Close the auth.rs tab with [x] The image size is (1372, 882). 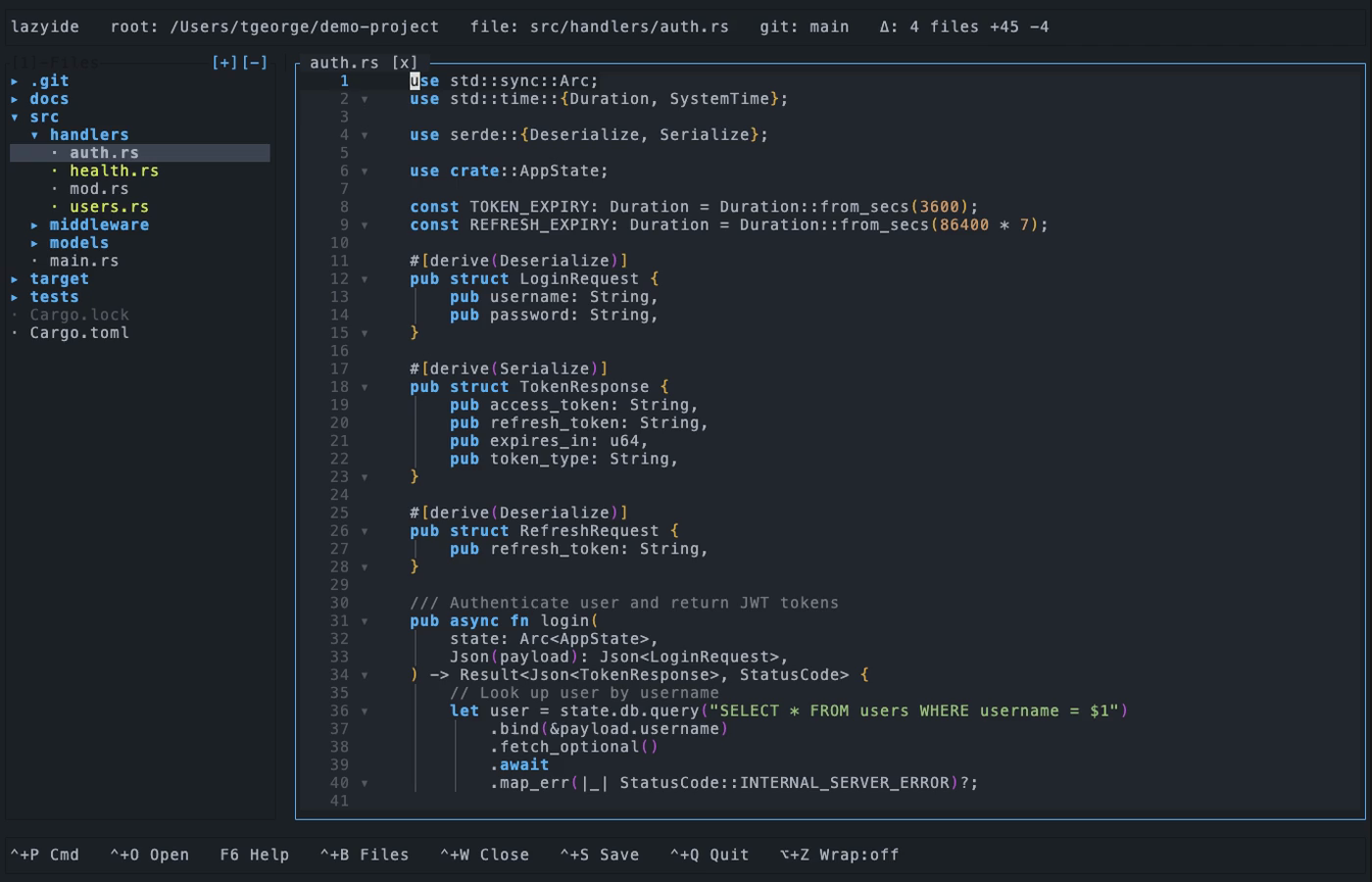[405, 63]
